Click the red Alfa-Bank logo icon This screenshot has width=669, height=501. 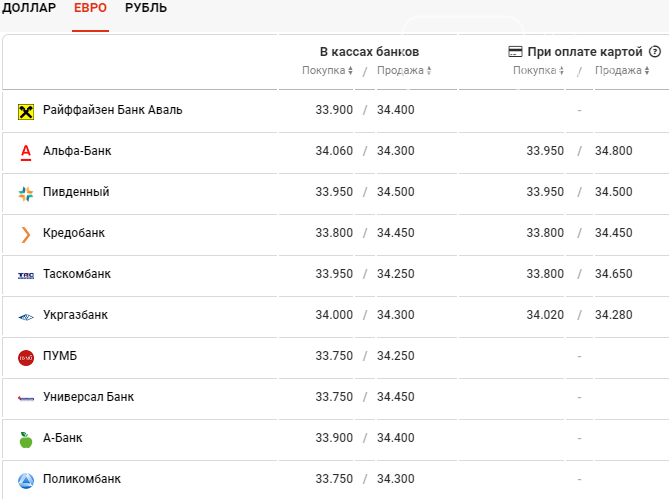click(x=26, y=152)
